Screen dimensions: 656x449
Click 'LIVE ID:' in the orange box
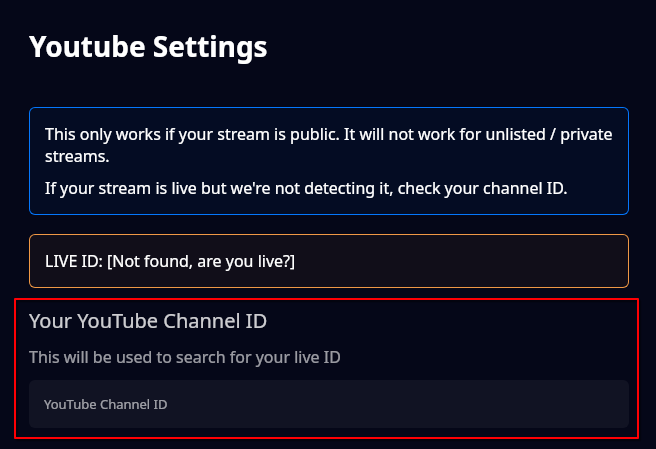[74, 262]
